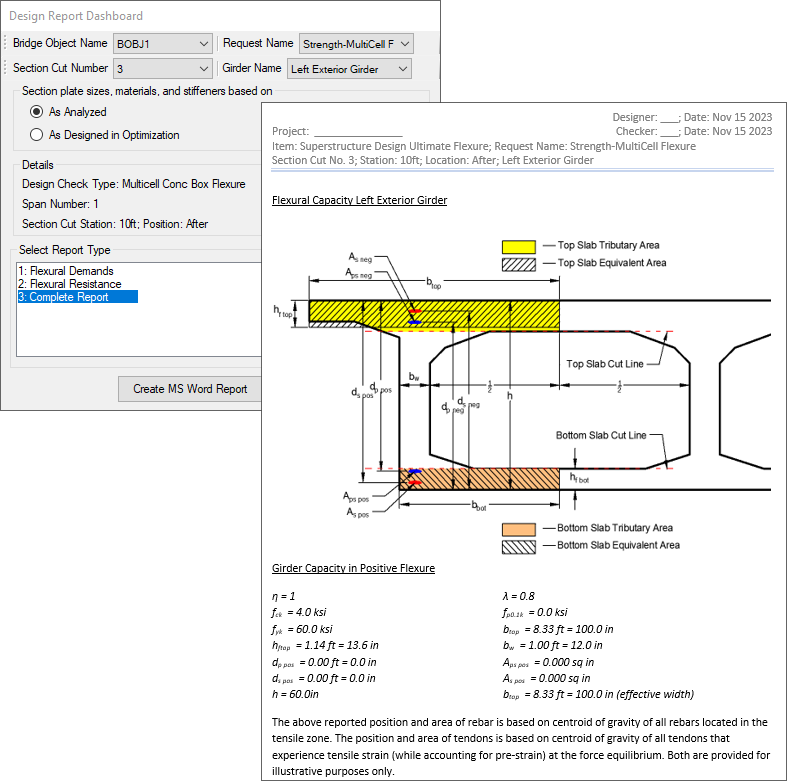Click hatched Top Slab Equivalent Area swatch
787x781 pixels.
point(519,263)
